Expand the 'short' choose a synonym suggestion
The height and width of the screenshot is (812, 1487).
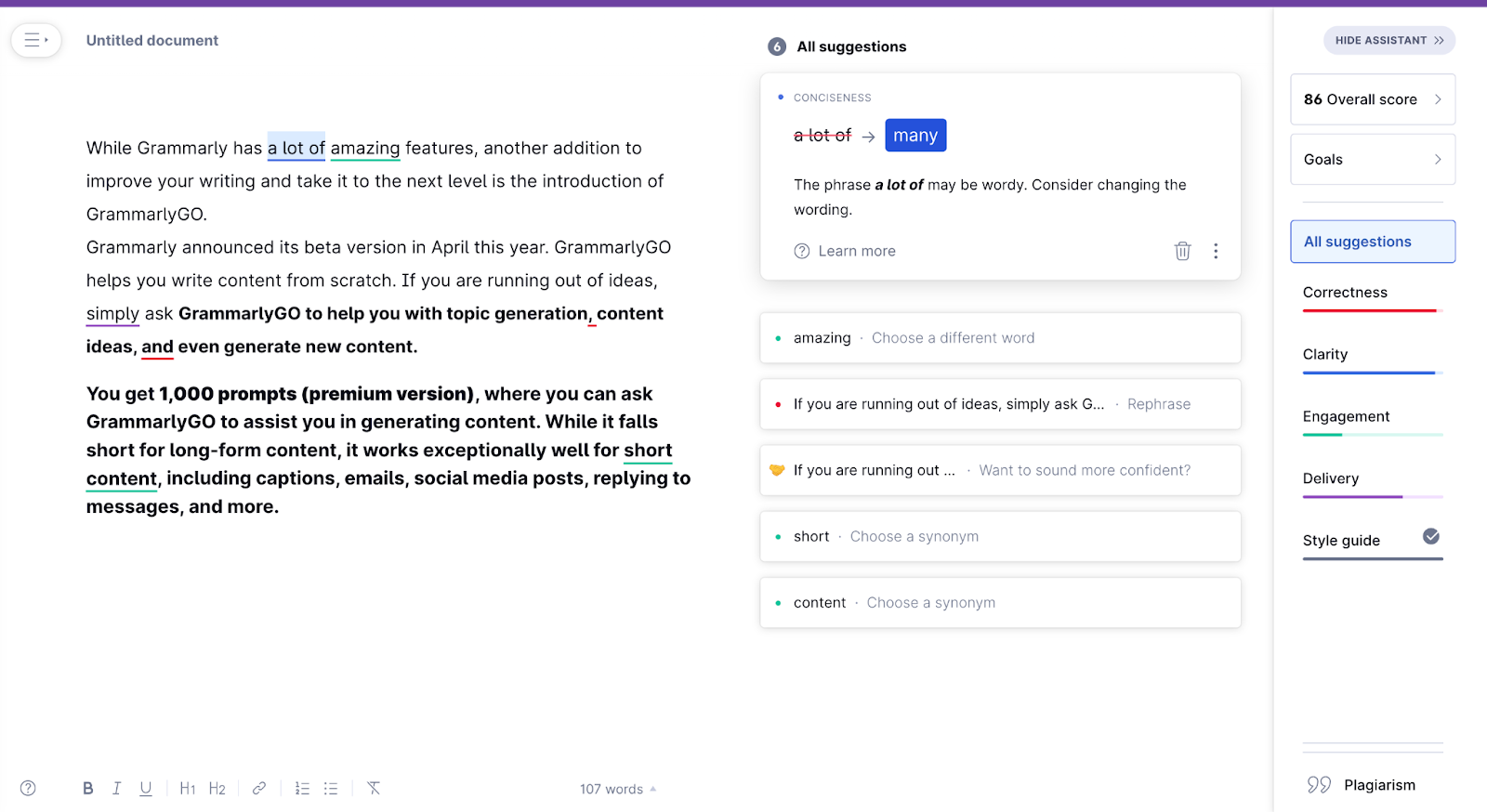1000,536
